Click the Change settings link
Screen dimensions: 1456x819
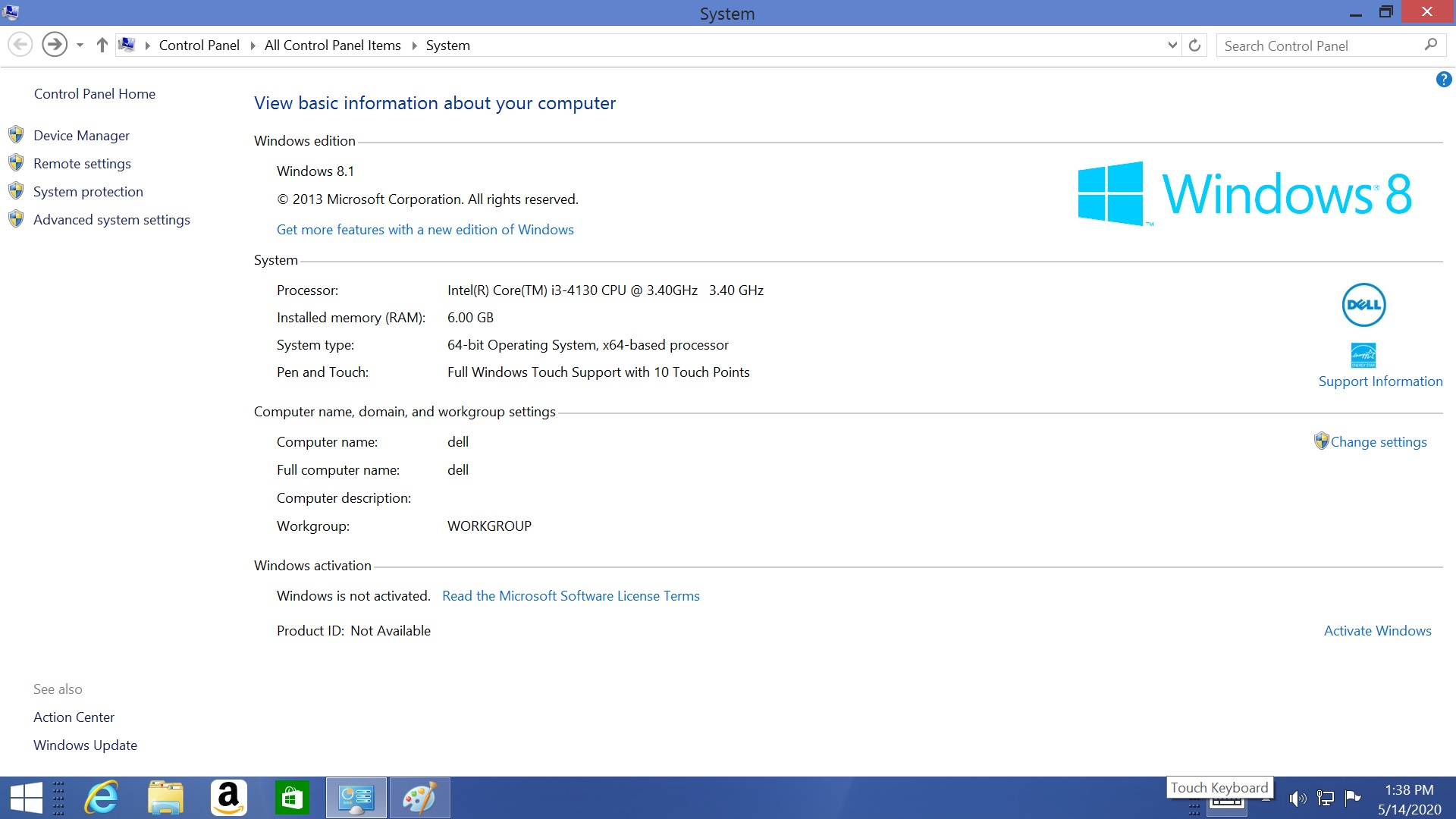click(1378, 442)
